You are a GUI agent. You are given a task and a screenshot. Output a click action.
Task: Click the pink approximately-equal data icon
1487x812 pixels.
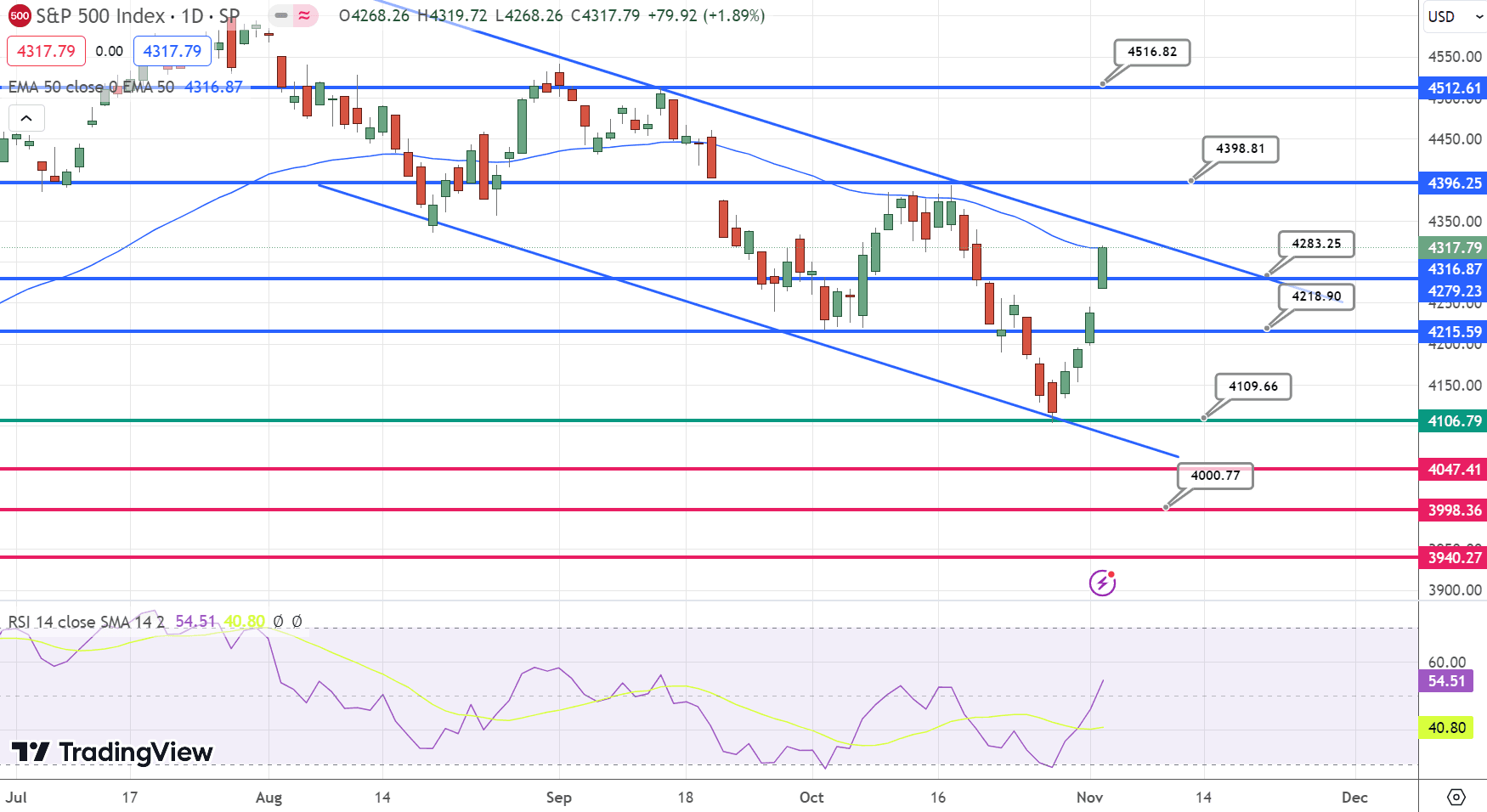304,15
